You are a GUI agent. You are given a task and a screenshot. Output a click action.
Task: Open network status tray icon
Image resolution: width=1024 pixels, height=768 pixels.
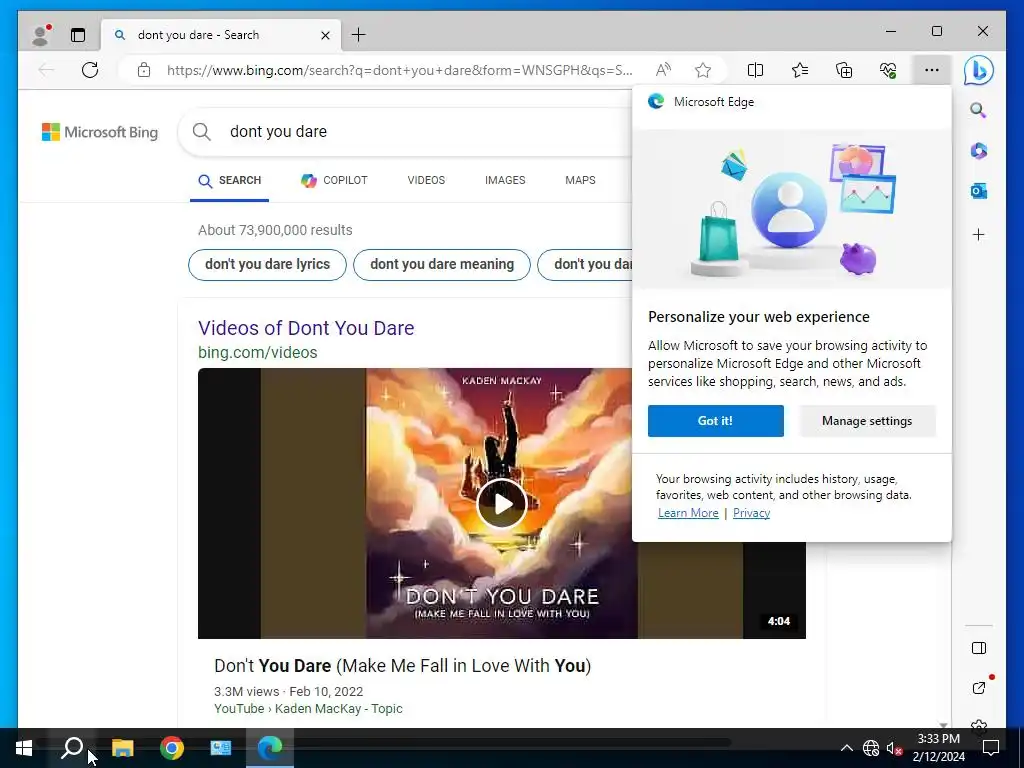pyautogui.click(x=871, y=748)
